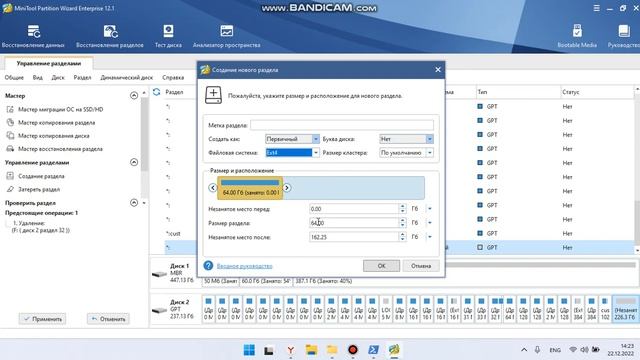Viewport: 640px width, 360px height.
Task: Show hidden tray icons chevron
Action: click(524, 350)
